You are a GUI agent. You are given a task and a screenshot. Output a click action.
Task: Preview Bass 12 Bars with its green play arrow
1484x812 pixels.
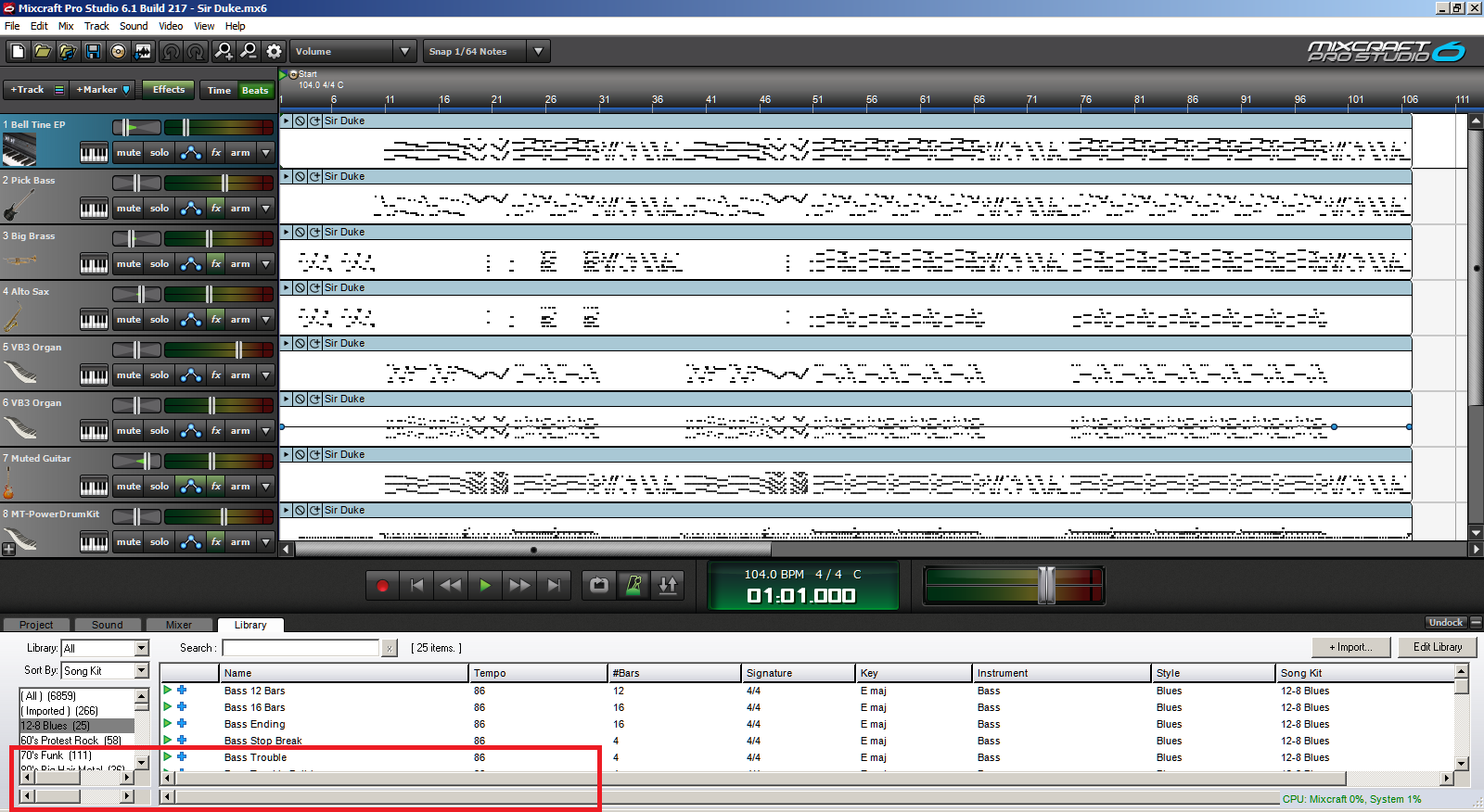pyautogui.click(x=168, y=690)
